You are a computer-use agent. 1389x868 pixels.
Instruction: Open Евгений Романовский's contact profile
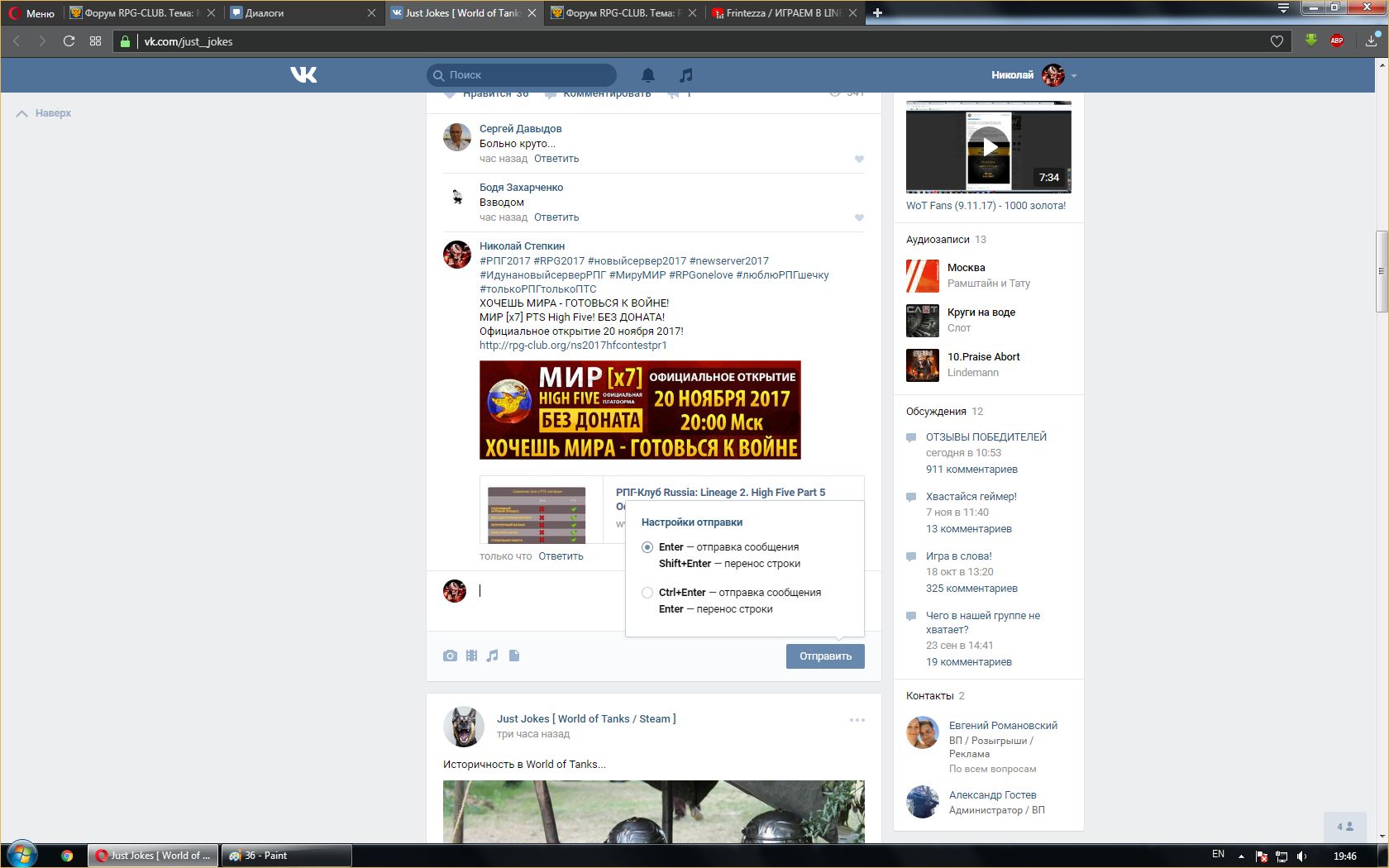1003,726
